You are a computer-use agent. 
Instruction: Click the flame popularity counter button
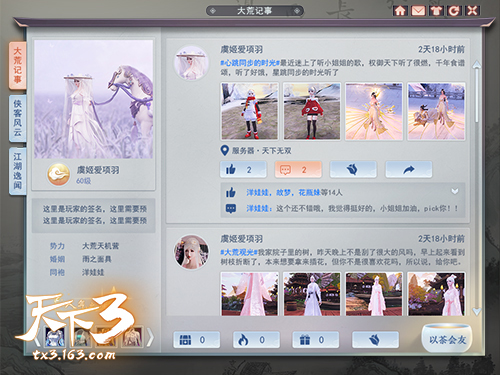tap(256, 340)
